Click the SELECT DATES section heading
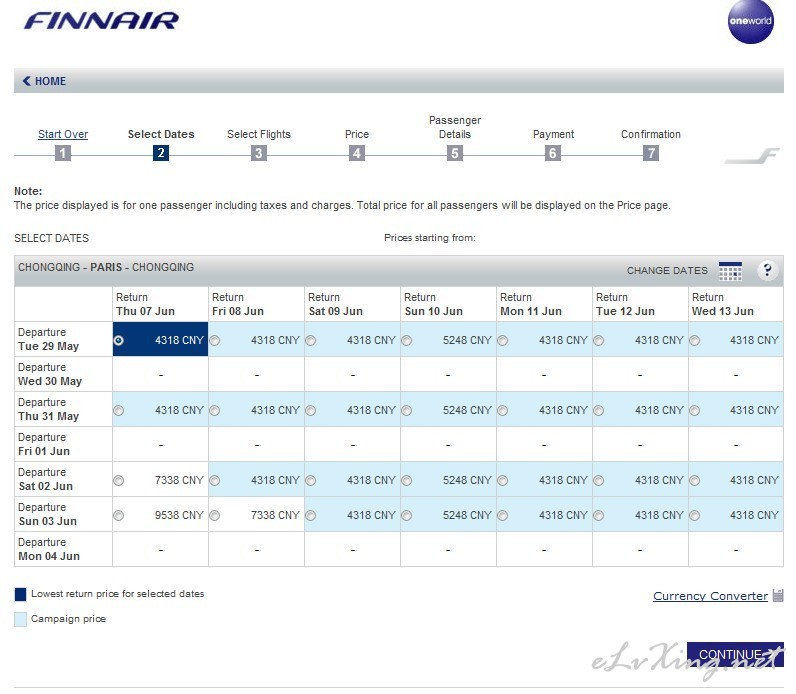796x694 pixels. pyautogui.click(x=51, y=238)
